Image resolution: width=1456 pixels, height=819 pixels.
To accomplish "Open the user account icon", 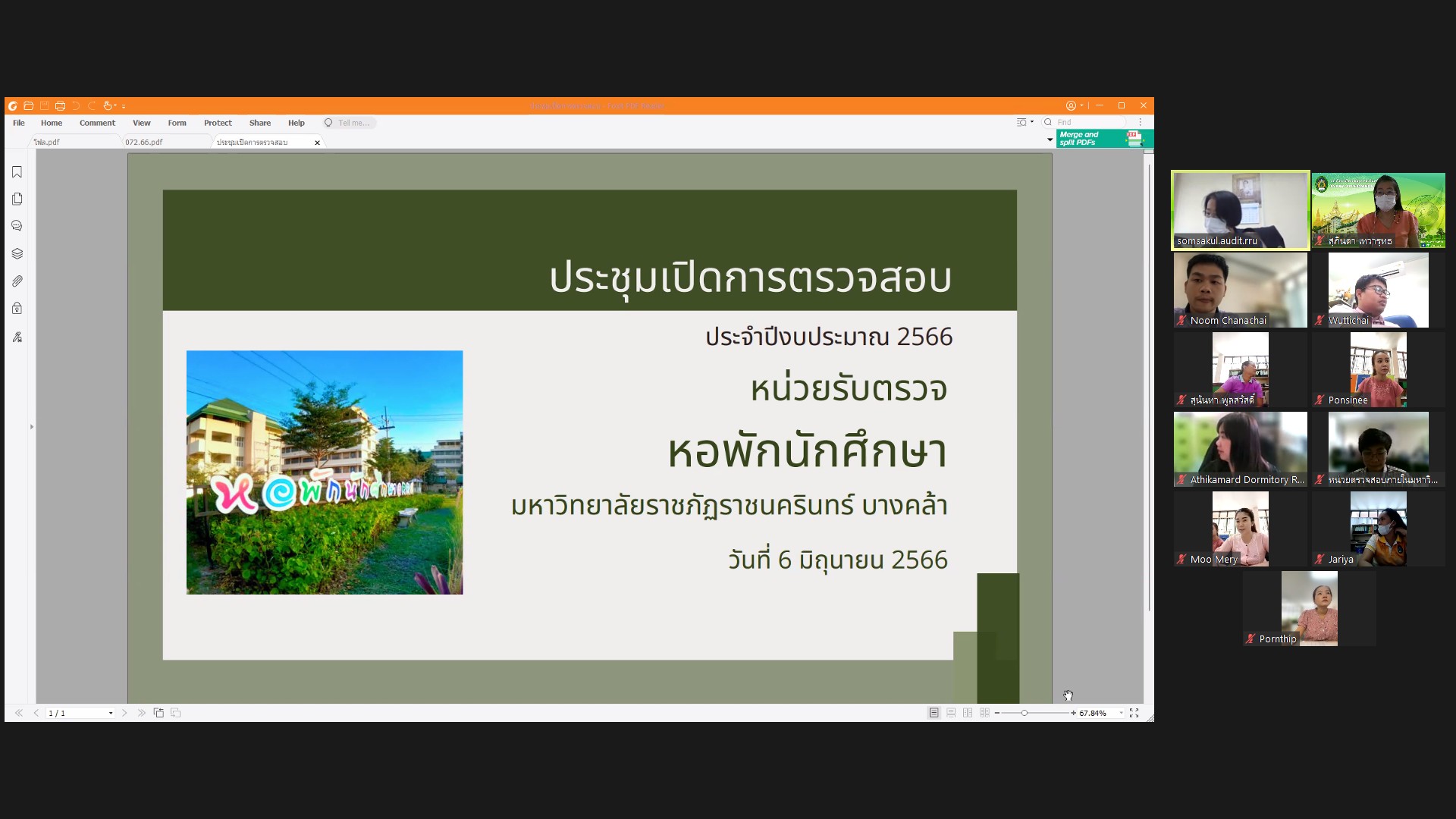I will click(x=1071, y=105).
